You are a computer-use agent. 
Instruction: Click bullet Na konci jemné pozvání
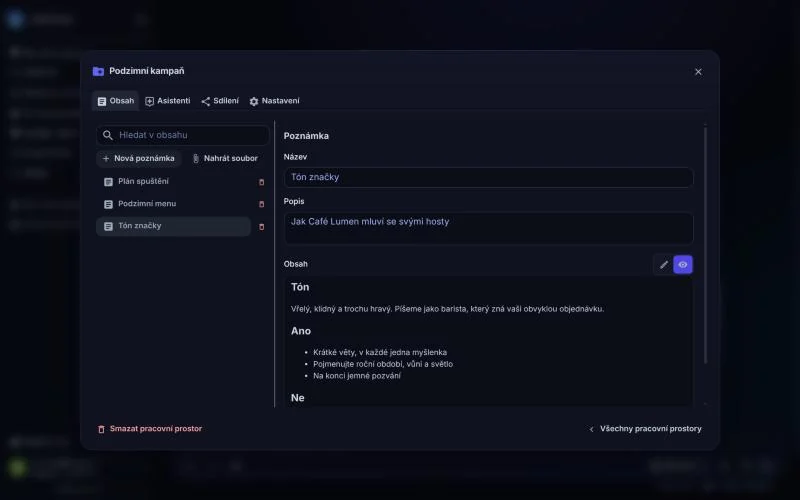coord(357,376)
